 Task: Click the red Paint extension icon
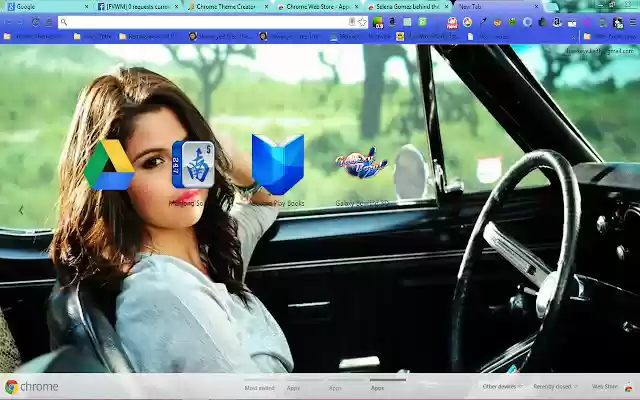[452, 22]
